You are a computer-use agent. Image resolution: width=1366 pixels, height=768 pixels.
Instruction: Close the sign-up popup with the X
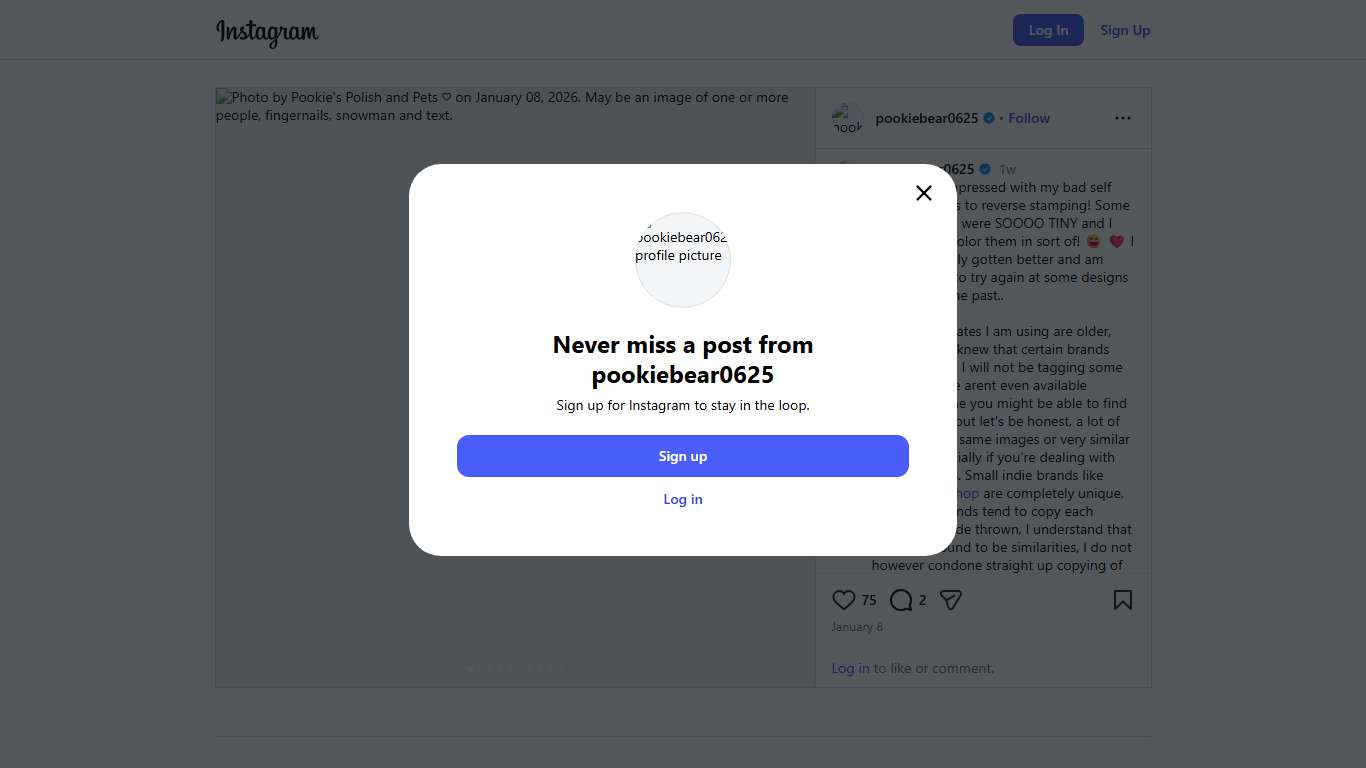pos(924,193)
